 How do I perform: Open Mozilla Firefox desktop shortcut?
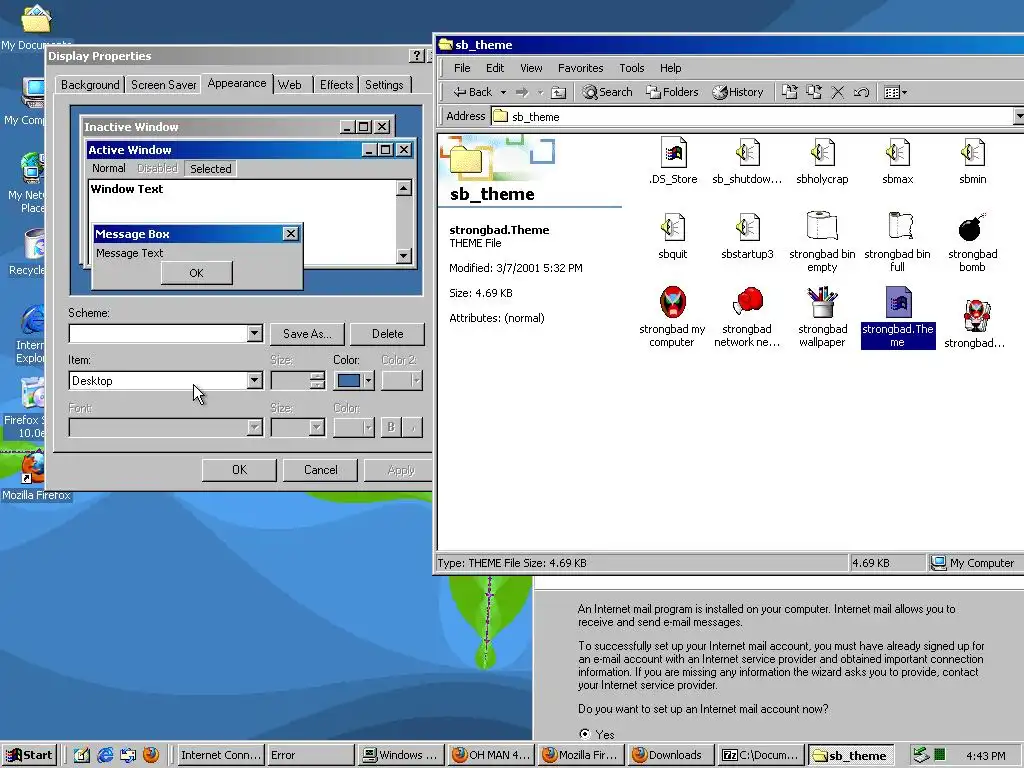pyautogui.click(x=33, y=477)
